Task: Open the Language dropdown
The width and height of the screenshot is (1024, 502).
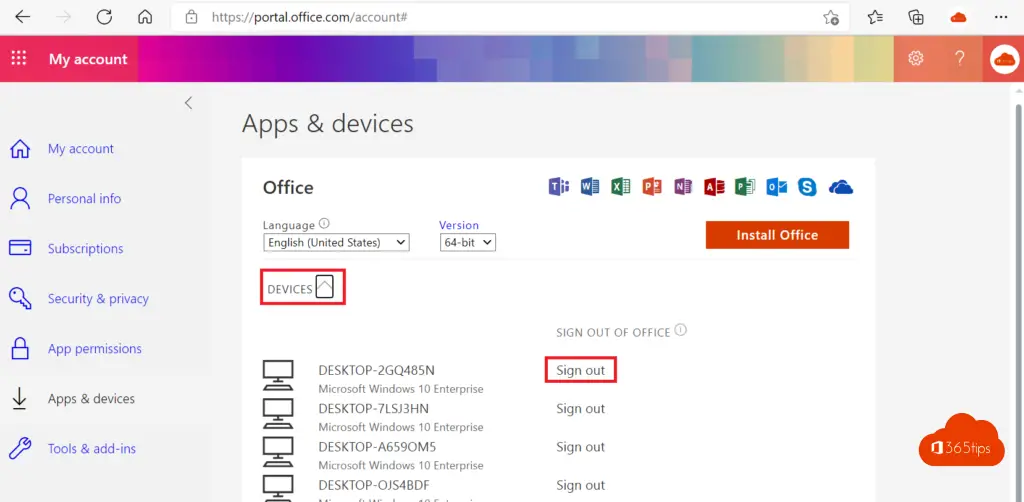Action: tap(336, 243)
